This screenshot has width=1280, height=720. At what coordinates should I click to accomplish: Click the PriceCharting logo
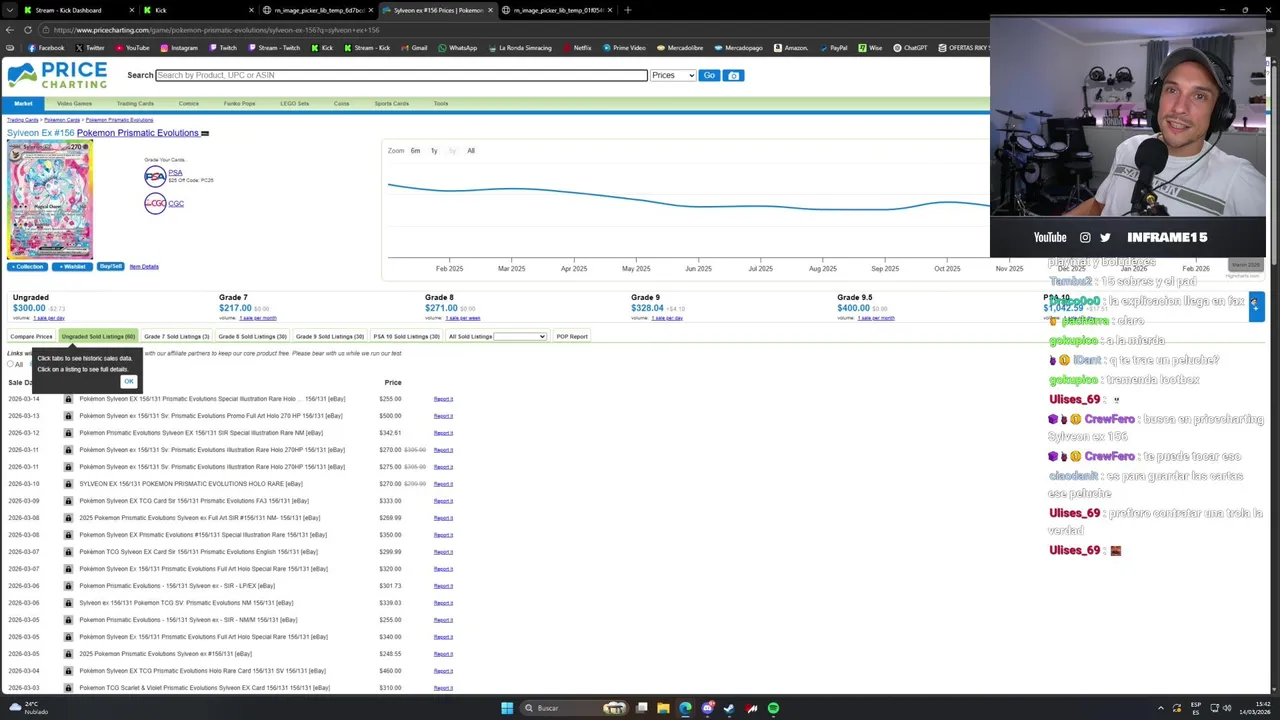[57, 75]
